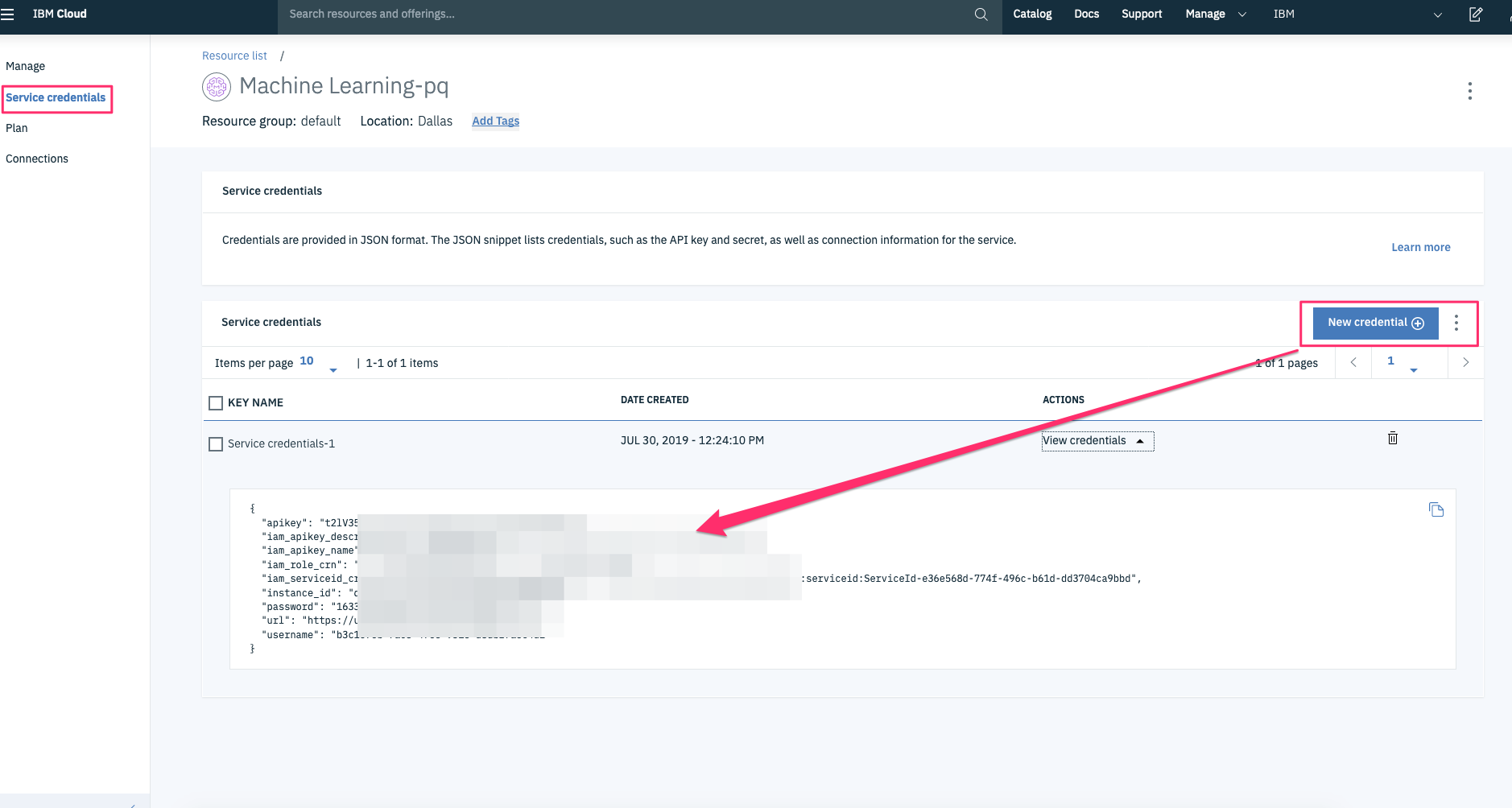Change items per page dropdown
The height and width of the screenshot is (808, 1512).
tap(318, 363)
